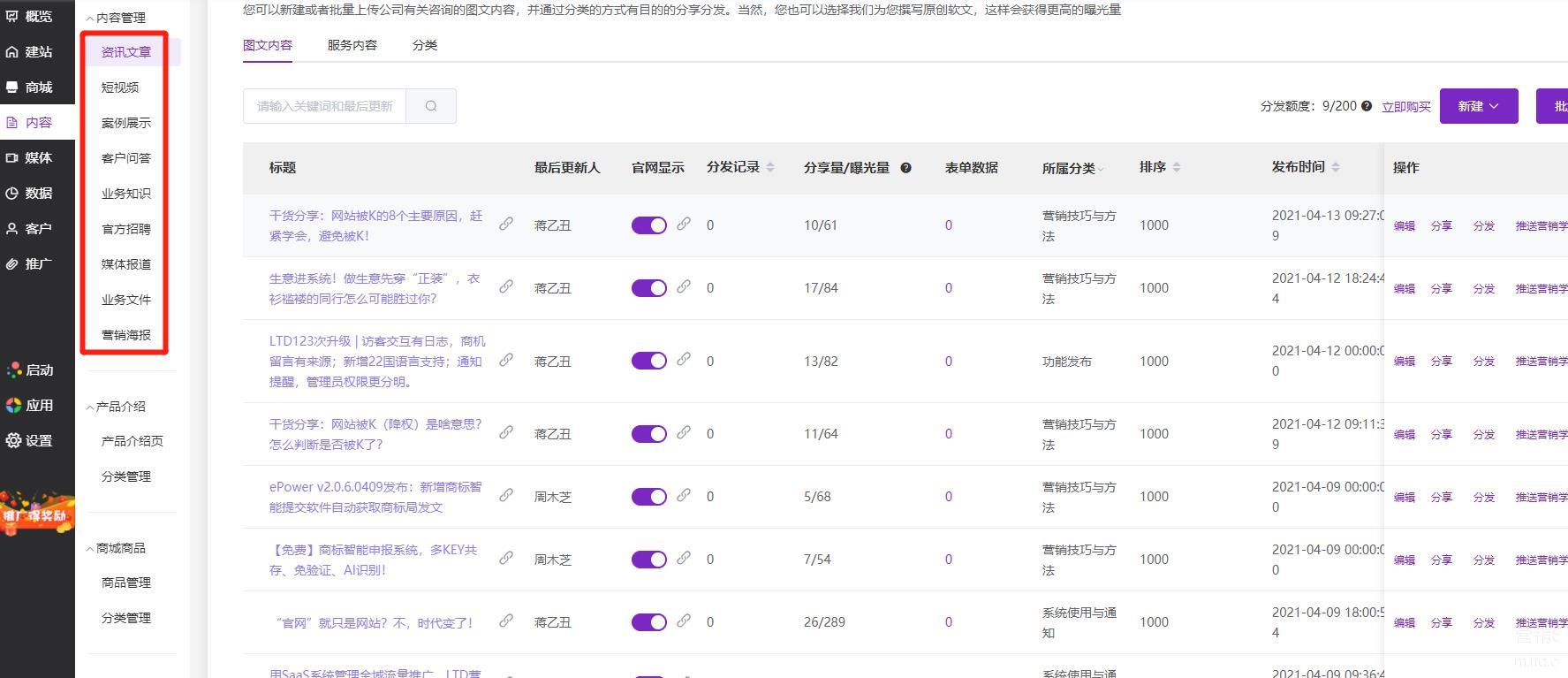This screenshot has width=1568, height=678.
Task: Click help icon next to 分发额度
Action: point(1367,106)
